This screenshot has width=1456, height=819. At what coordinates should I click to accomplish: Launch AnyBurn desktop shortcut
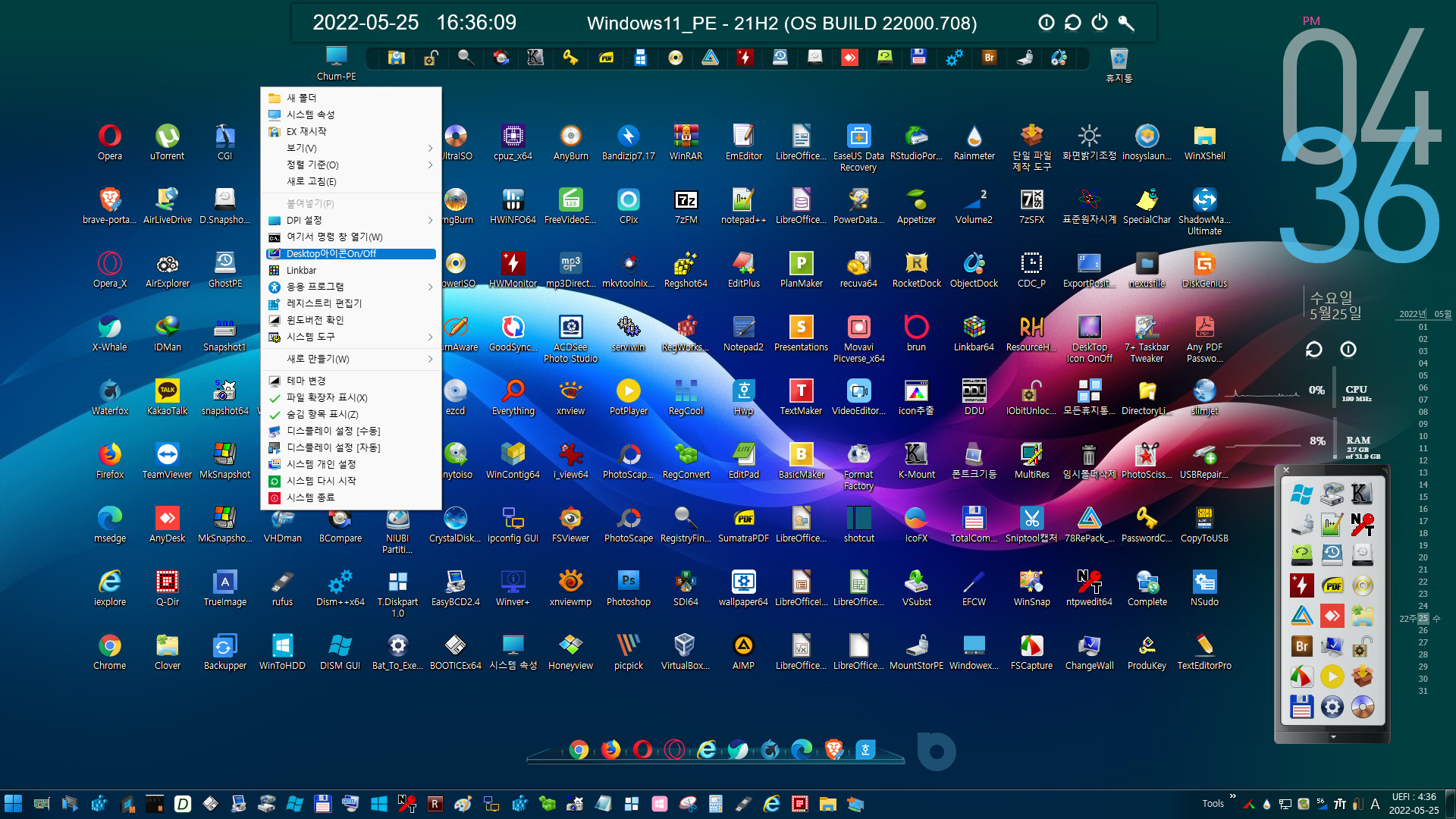coord(571,142)
